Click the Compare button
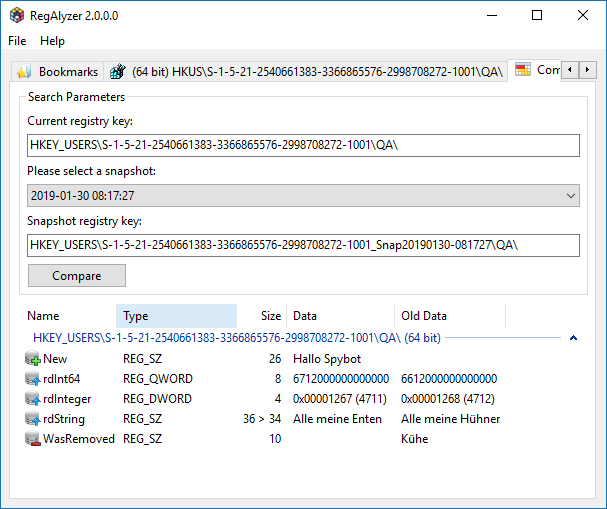 [x=77, y=276]
